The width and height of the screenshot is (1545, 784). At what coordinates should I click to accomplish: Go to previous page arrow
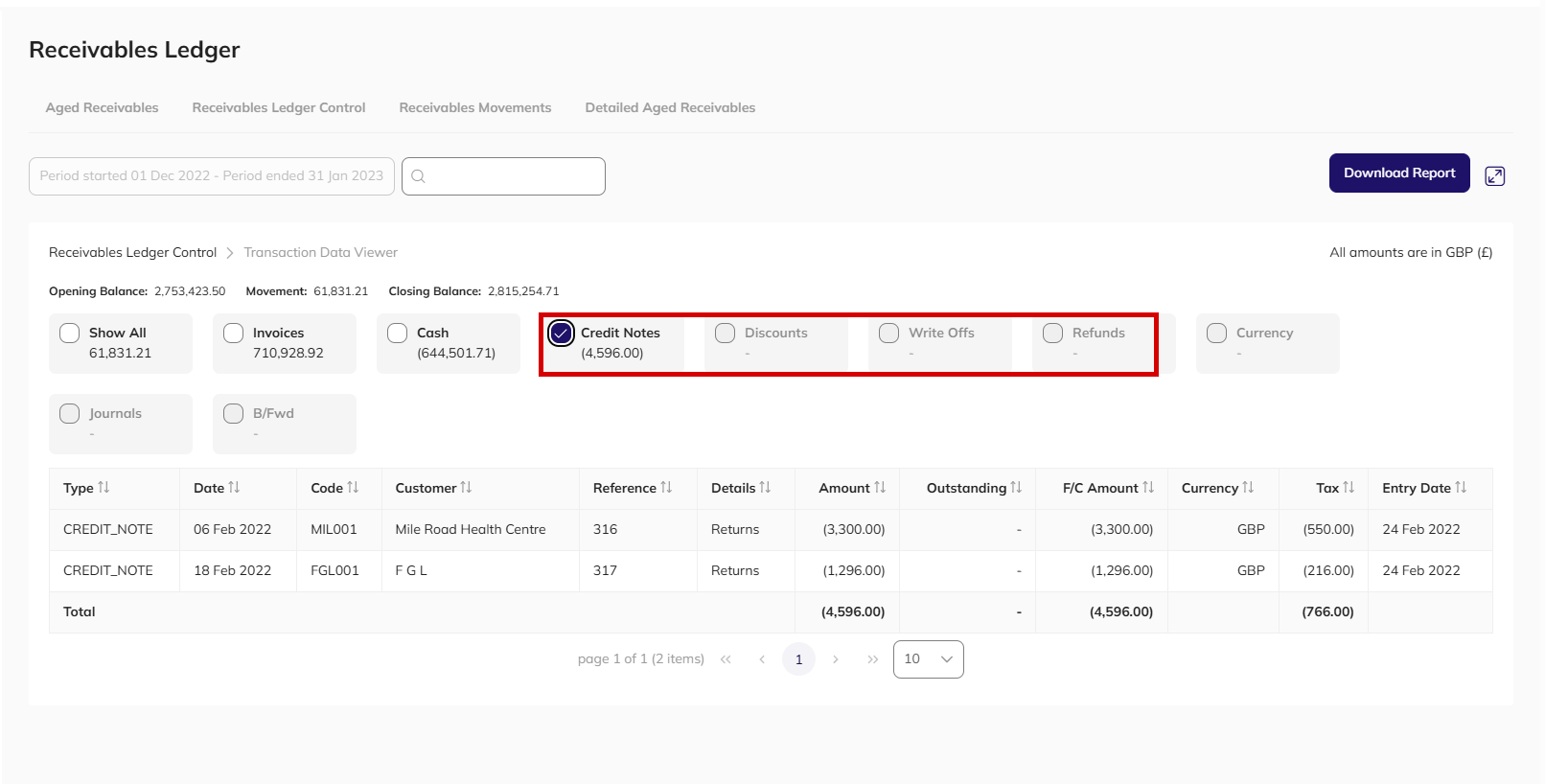point(762,659)
